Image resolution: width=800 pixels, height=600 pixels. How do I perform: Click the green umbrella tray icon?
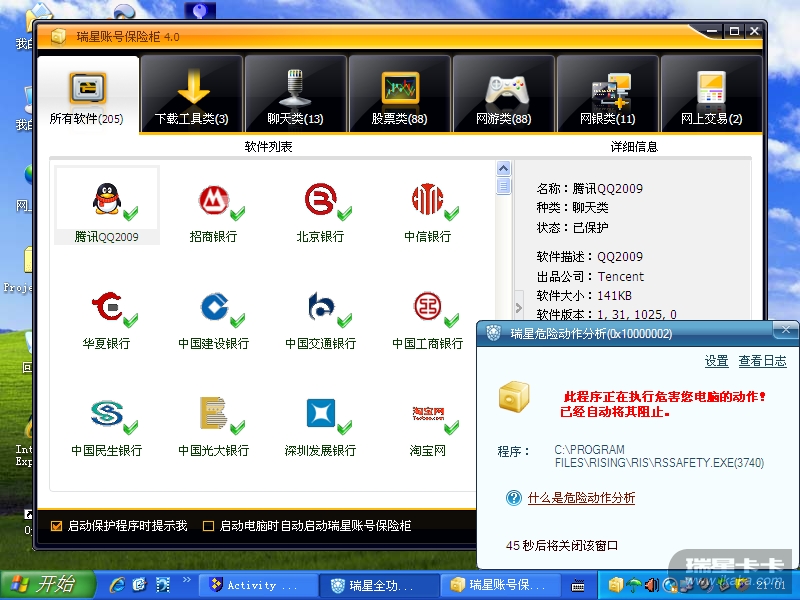pyautogui.click(x=634, y=585)
